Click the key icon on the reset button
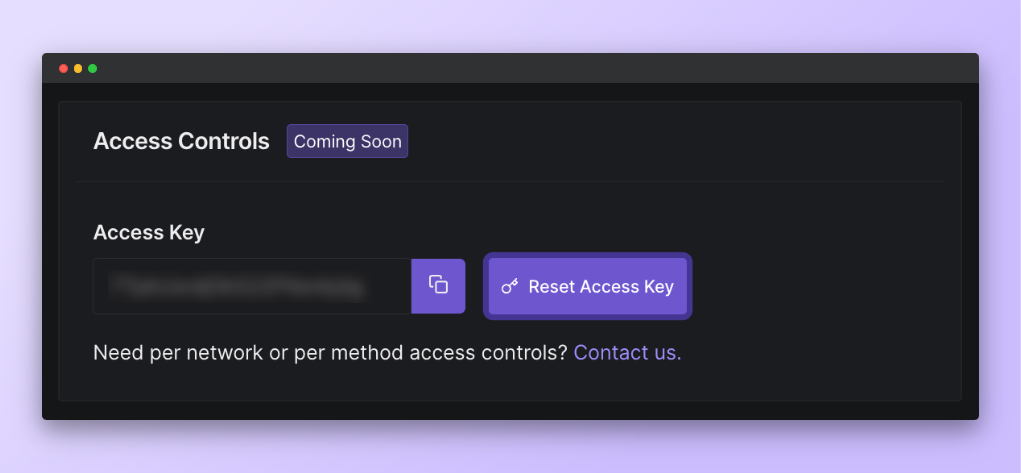The width and height of the screenshot is (1021, 473). pos(510,287)
